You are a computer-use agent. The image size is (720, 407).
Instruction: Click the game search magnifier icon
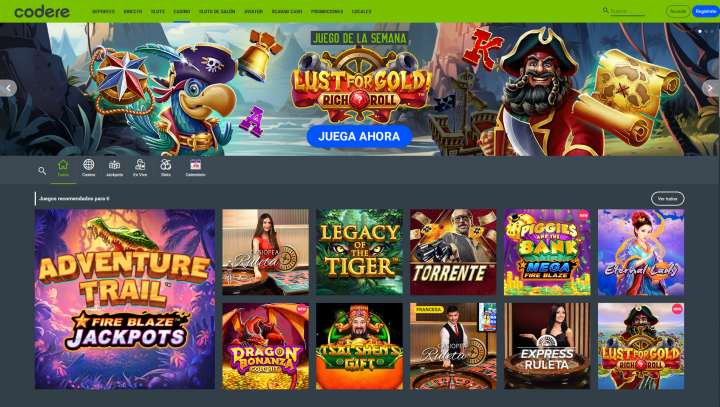tap(42, 171)
